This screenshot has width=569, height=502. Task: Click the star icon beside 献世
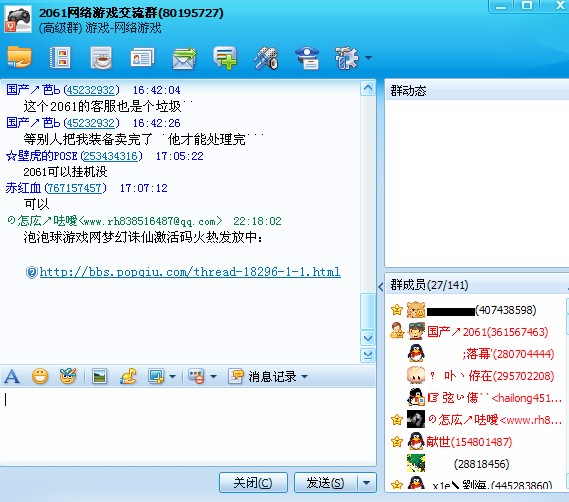(397, 442)
